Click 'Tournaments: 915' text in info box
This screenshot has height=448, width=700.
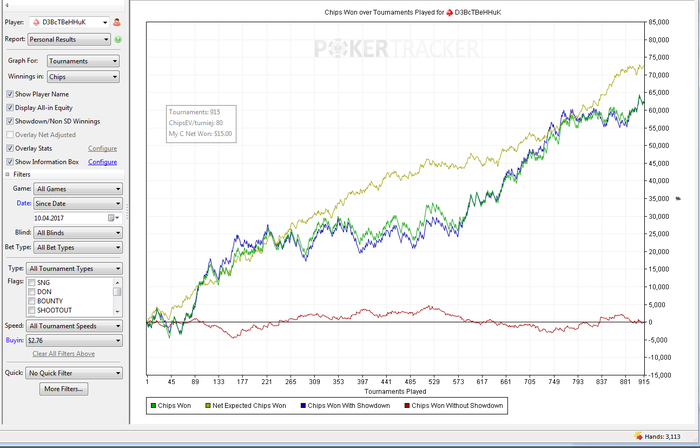tap(195, 112)
